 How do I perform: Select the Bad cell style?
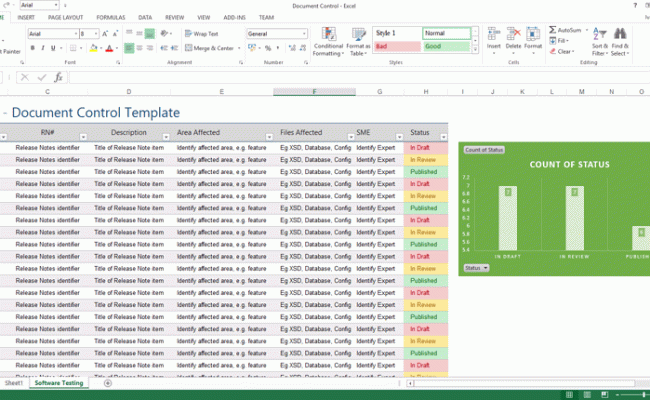pyautogui.click(x=397, y=46)
